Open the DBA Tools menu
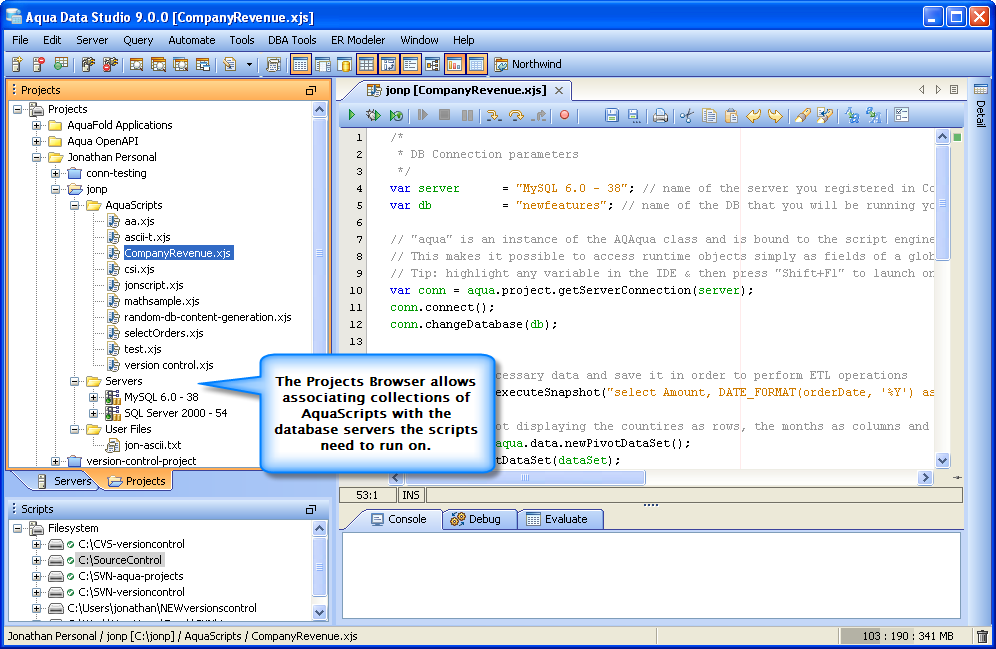 tap(292, 40)
